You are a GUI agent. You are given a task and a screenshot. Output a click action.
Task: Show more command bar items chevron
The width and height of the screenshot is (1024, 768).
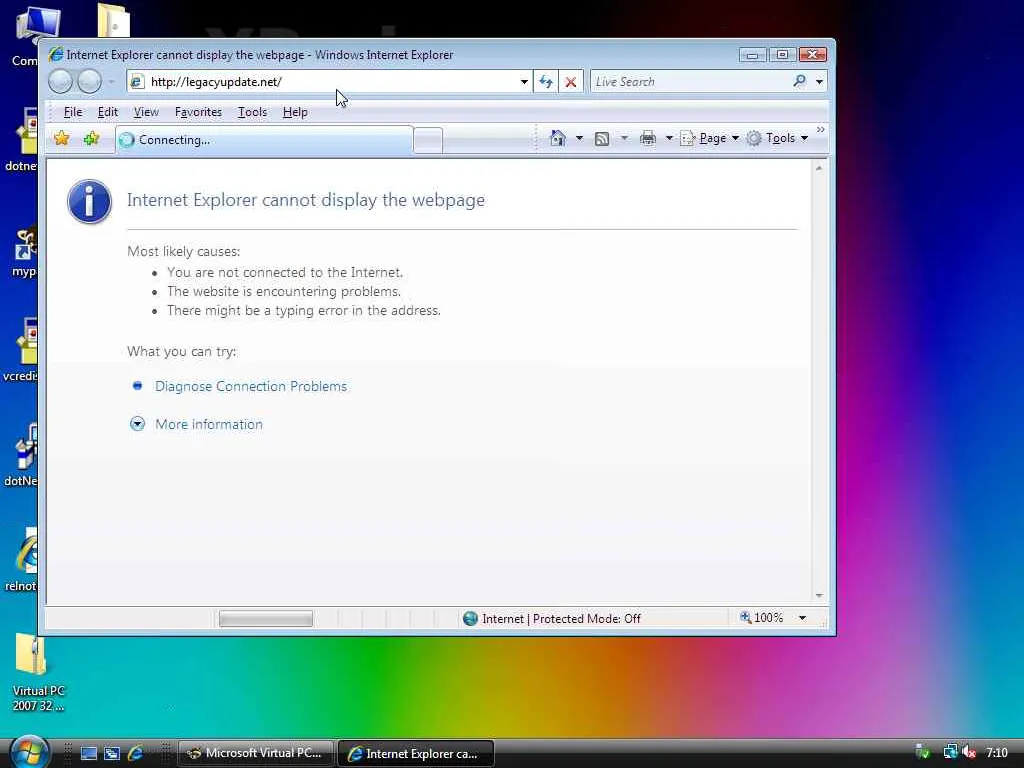(821, 130)
